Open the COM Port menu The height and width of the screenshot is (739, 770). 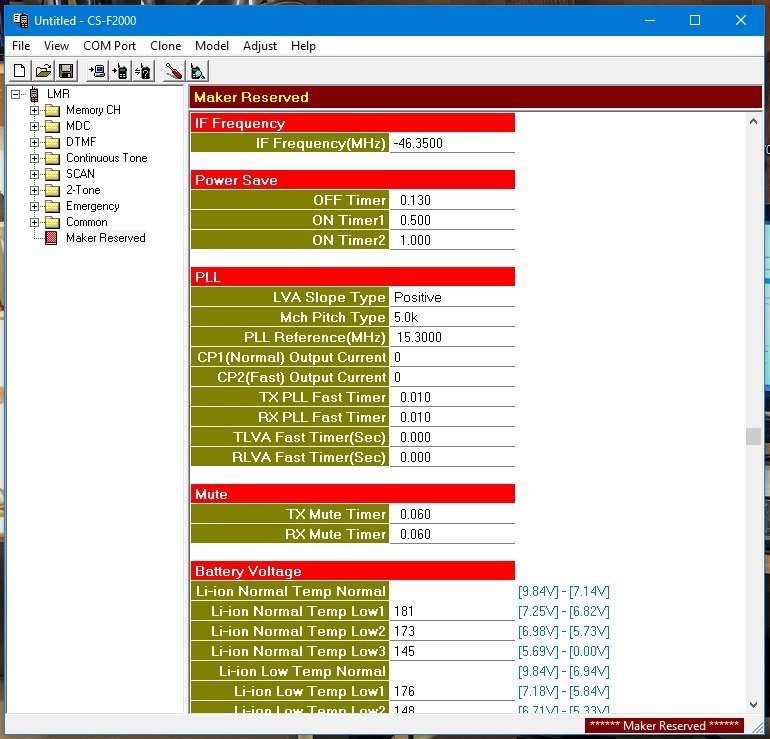[x=109, y=46]
